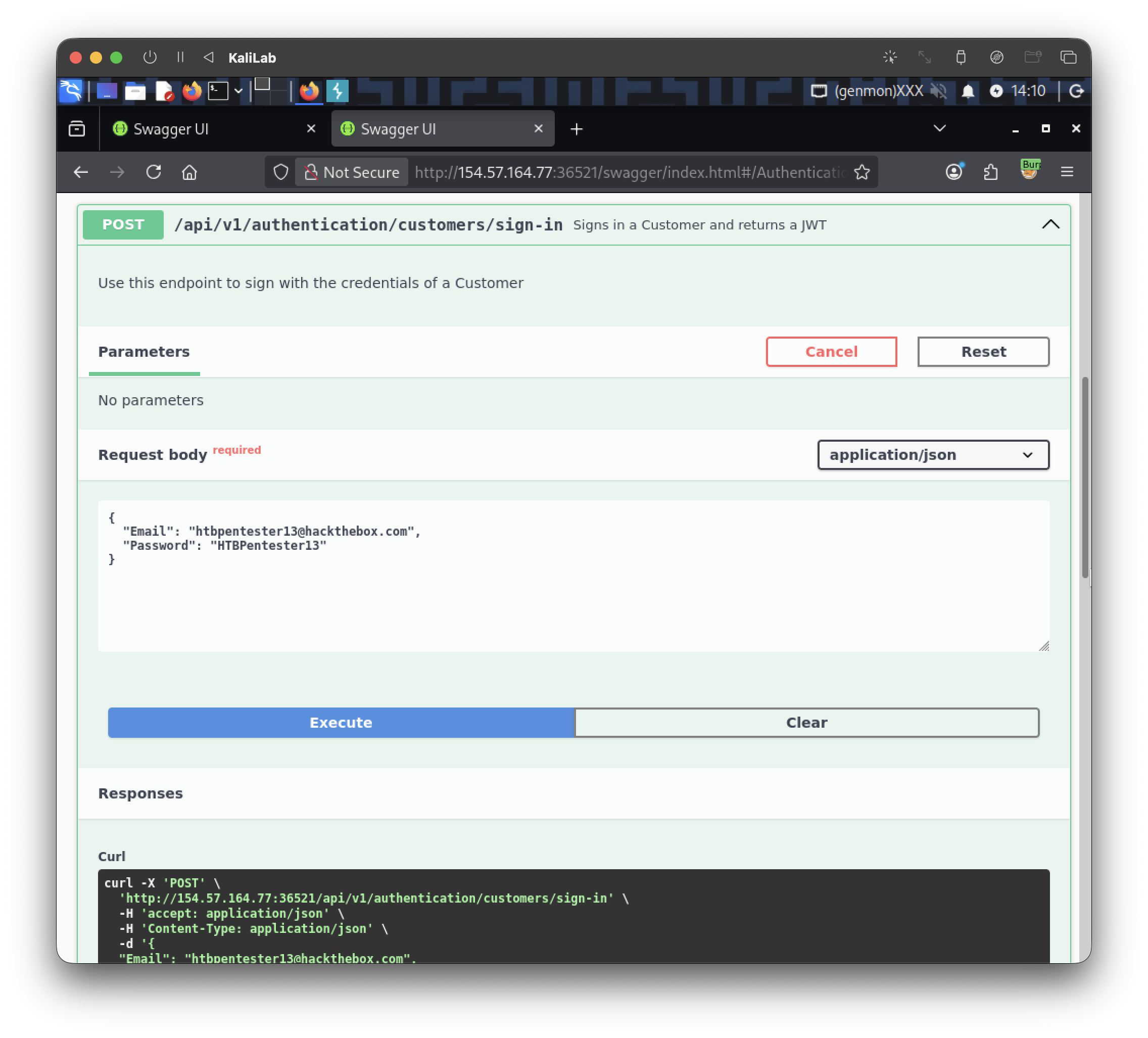Open Firefox View in the tab bar

click(x=77, y=129)
